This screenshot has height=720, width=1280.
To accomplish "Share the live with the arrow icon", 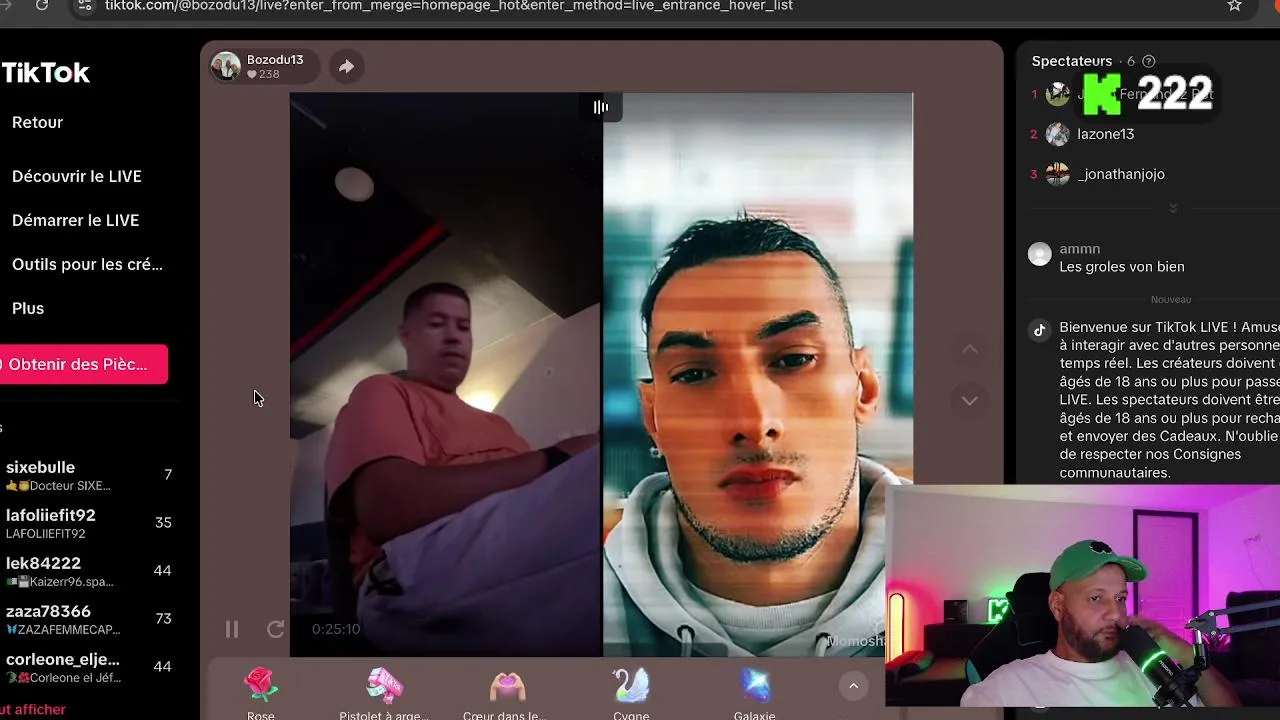I will click(x=346, y=66).
